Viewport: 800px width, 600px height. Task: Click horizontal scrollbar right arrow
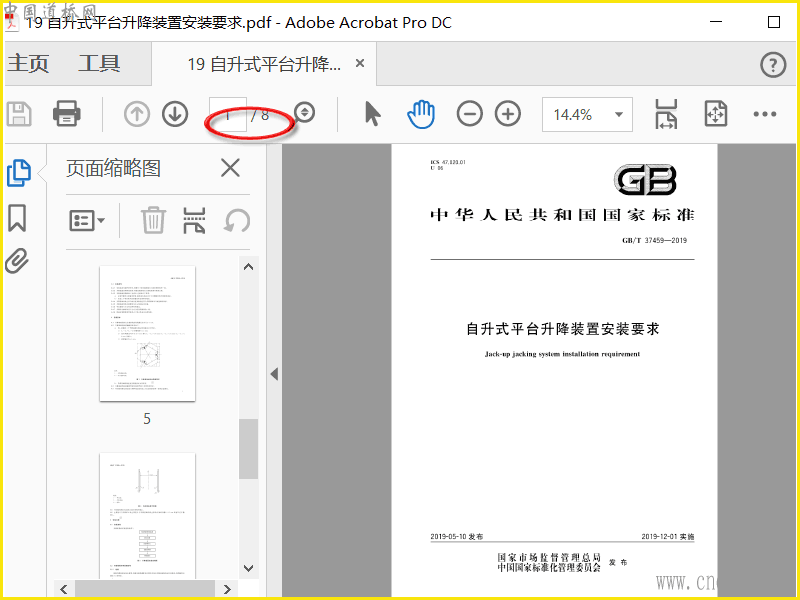[227, 589]
